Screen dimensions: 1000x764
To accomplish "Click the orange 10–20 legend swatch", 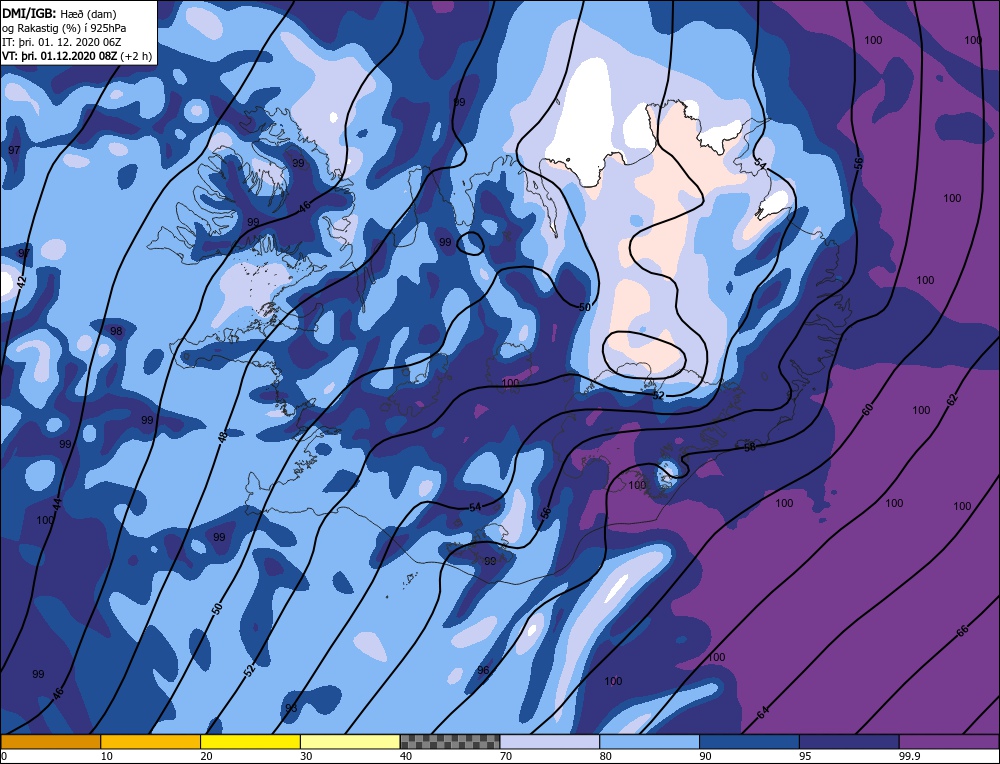I will coord(151,742).
